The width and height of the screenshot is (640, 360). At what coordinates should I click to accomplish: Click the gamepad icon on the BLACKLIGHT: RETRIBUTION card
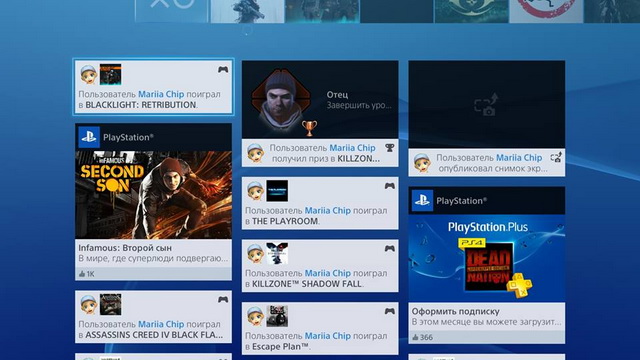coord(223,70)
